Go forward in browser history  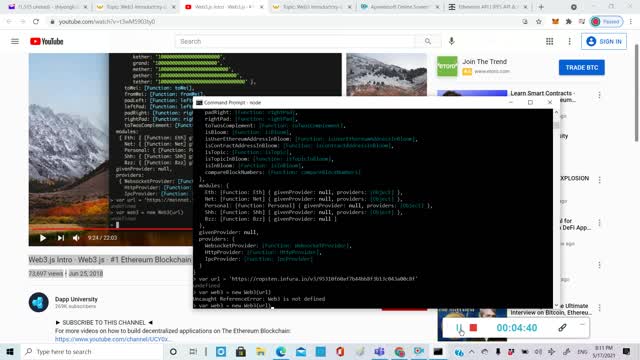(22, 22)
